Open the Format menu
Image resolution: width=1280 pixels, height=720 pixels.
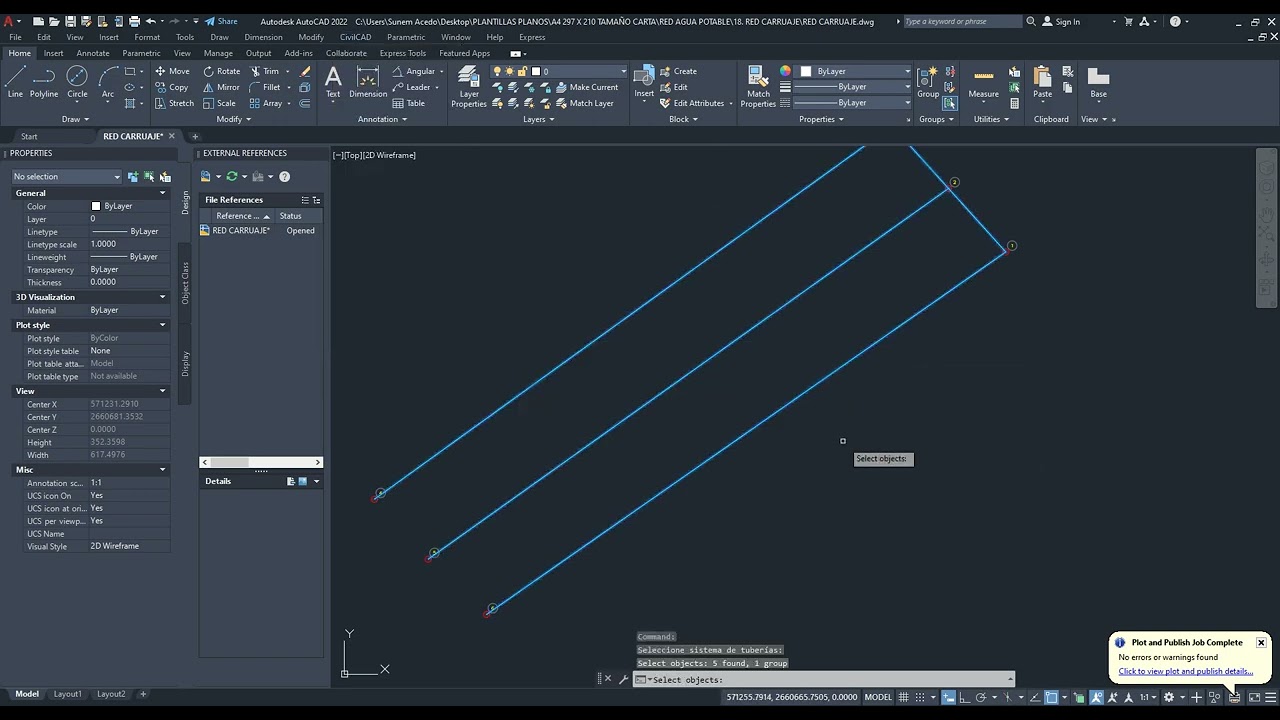click(147, 37)
